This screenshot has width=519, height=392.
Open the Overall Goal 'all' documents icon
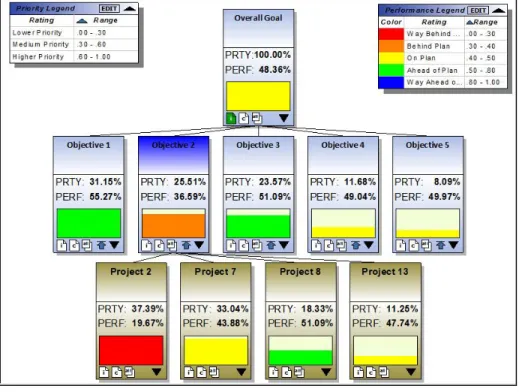(x=257, y=118)
